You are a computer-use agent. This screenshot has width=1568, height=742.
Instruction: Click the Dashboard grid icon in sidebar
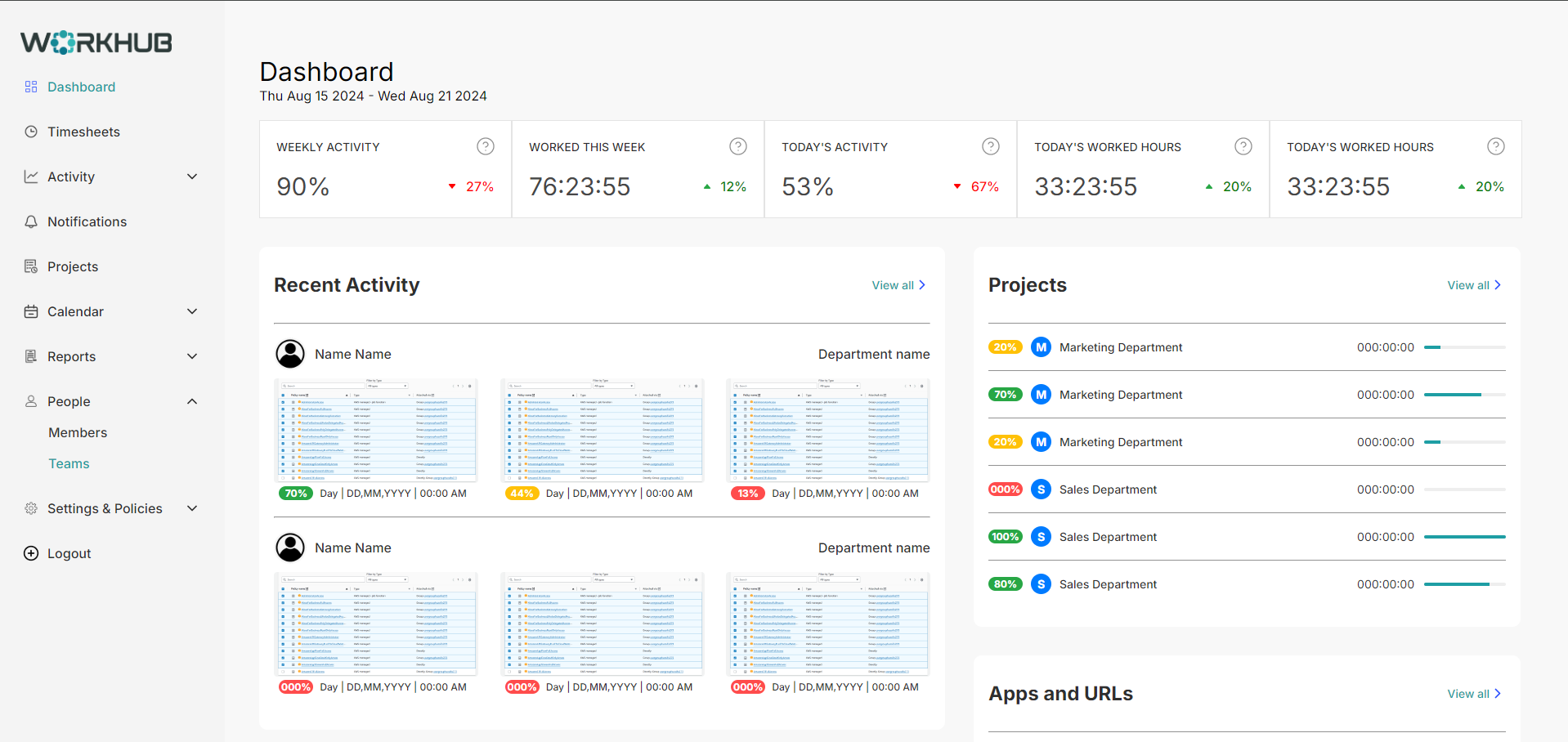coord(31,87)
